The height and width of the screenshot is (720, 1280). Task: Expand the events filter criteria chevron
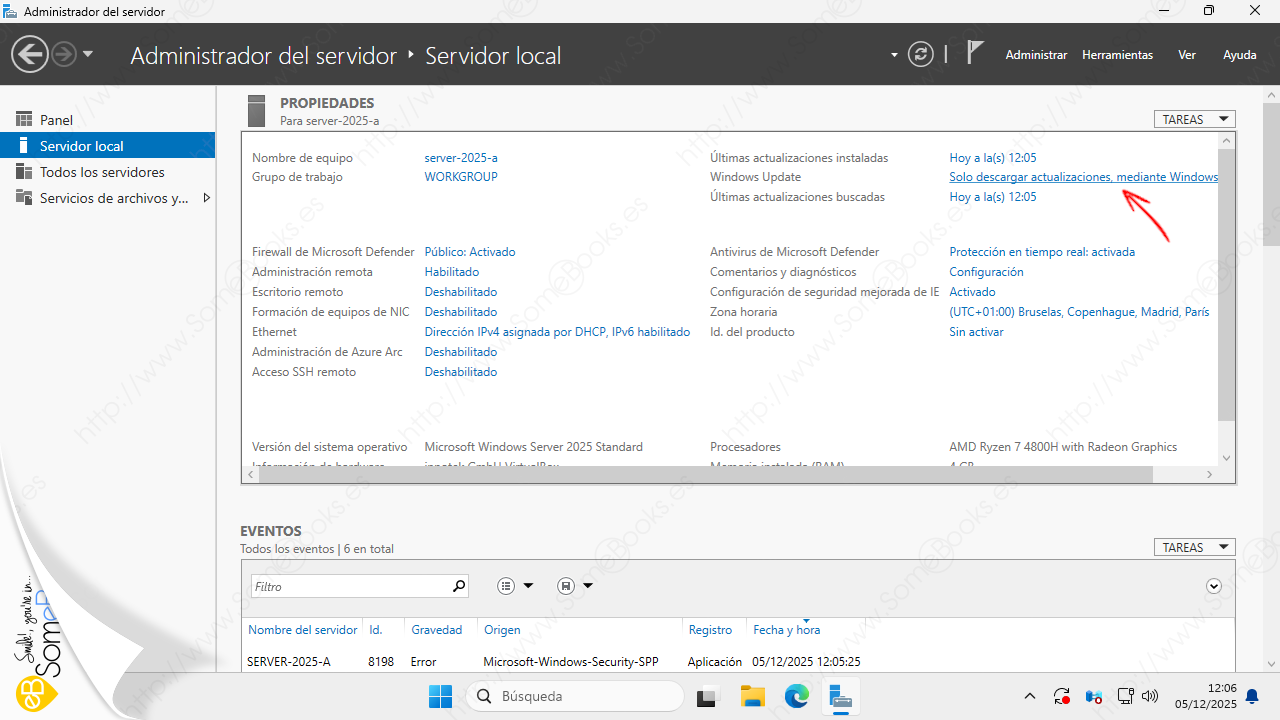coord(1214,587)
